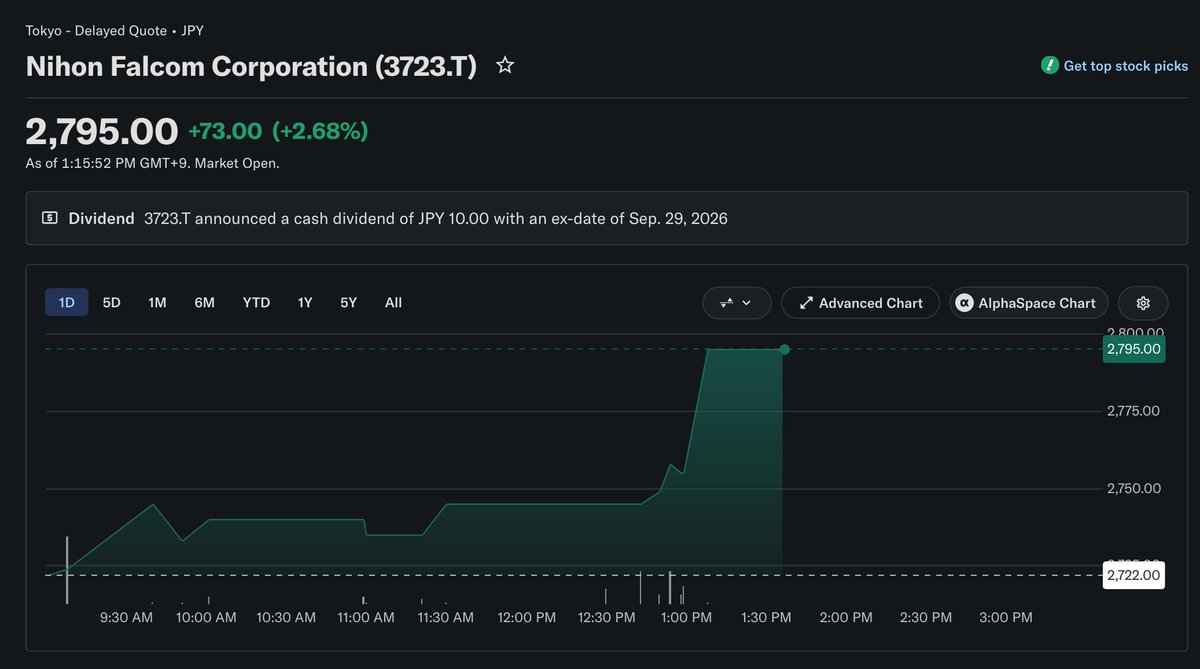Click the Advanced Chart expand arrows icon
Screen dimensions: 1200x669
805,303
